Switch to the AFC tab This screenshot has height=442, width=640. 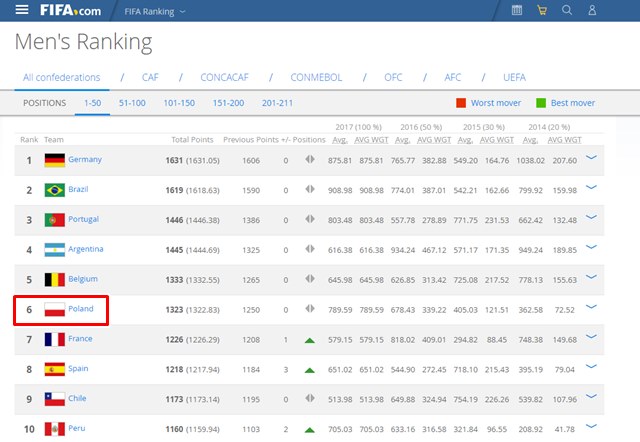point(453,78)
